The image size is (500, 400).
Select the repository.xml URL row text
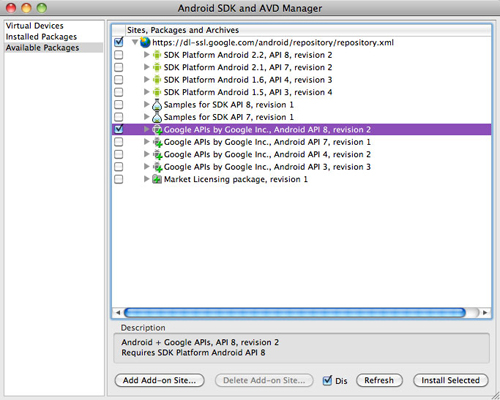[x=273, y=43]
